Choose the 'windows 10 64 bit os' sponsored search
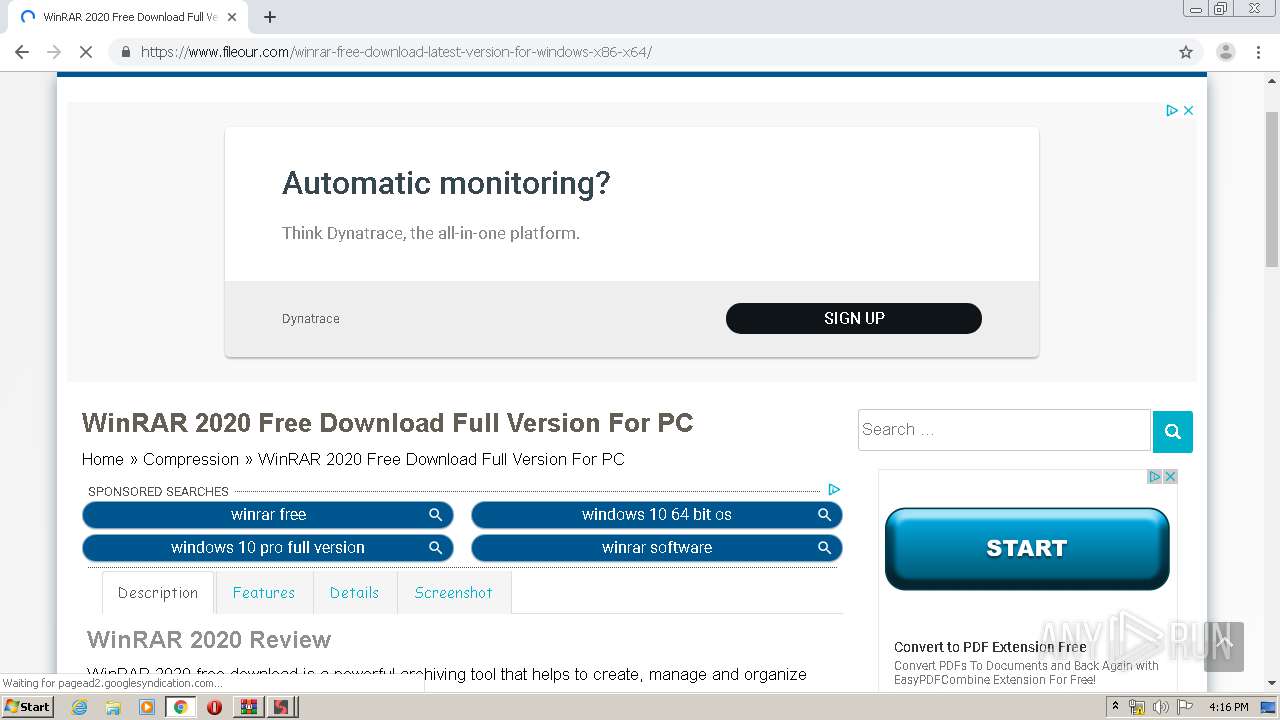This screenshot has height=720, width=1280. click(657, 515)
